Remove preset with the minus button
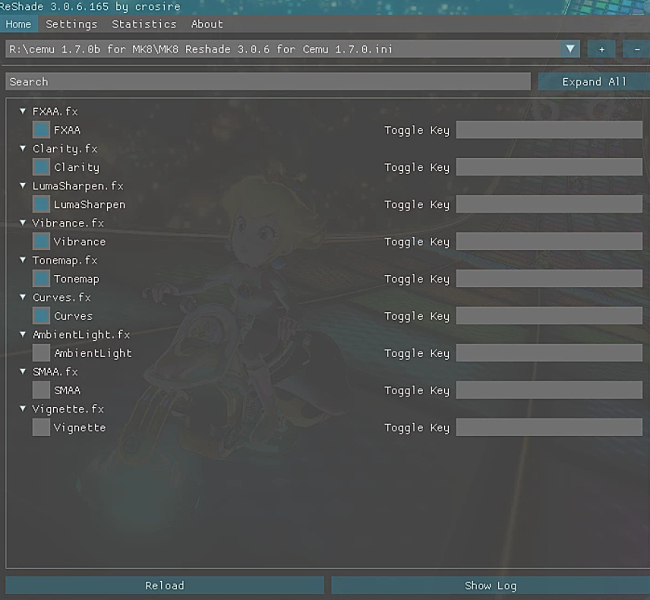This screenshot has width=650, height=600. tap(637, 49)
